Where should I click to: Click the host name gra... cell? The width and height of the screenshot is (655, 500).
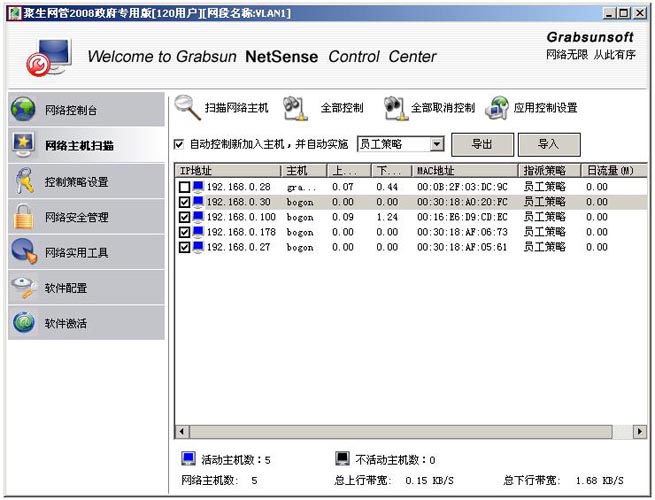pyautogui.click(x=301, y=187)
